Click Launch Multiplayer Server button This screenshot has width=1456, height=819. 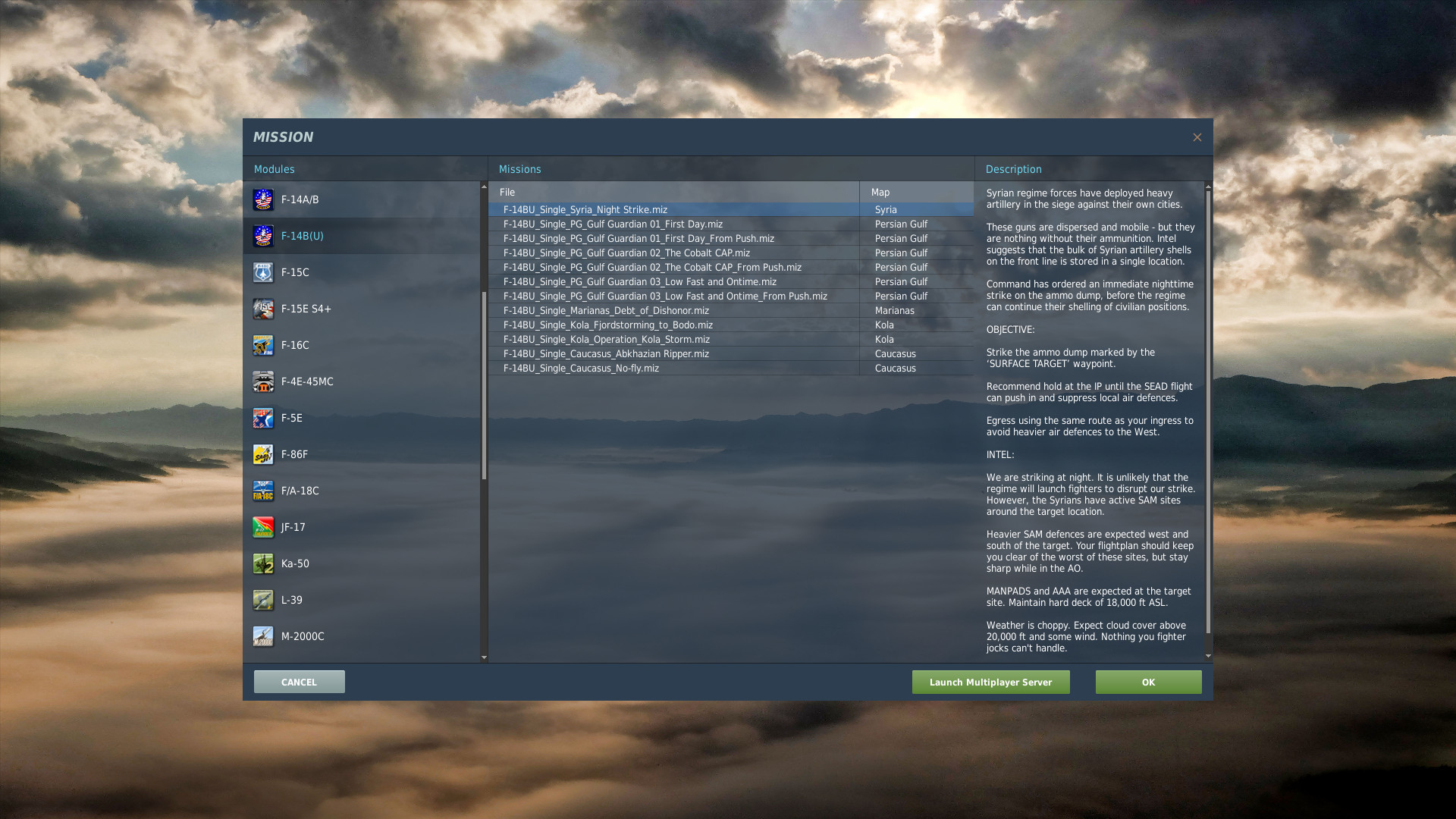click(x=990, y=682)
